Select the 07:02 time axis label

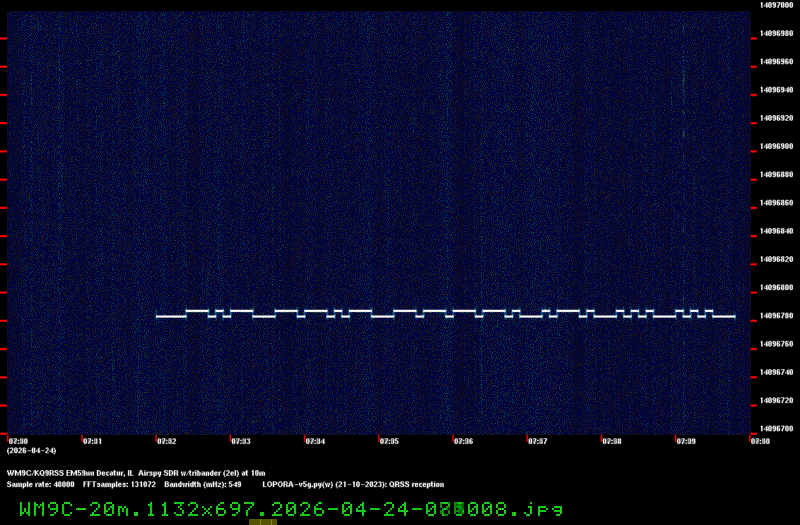pyautogui.click(x=166, y=440)
